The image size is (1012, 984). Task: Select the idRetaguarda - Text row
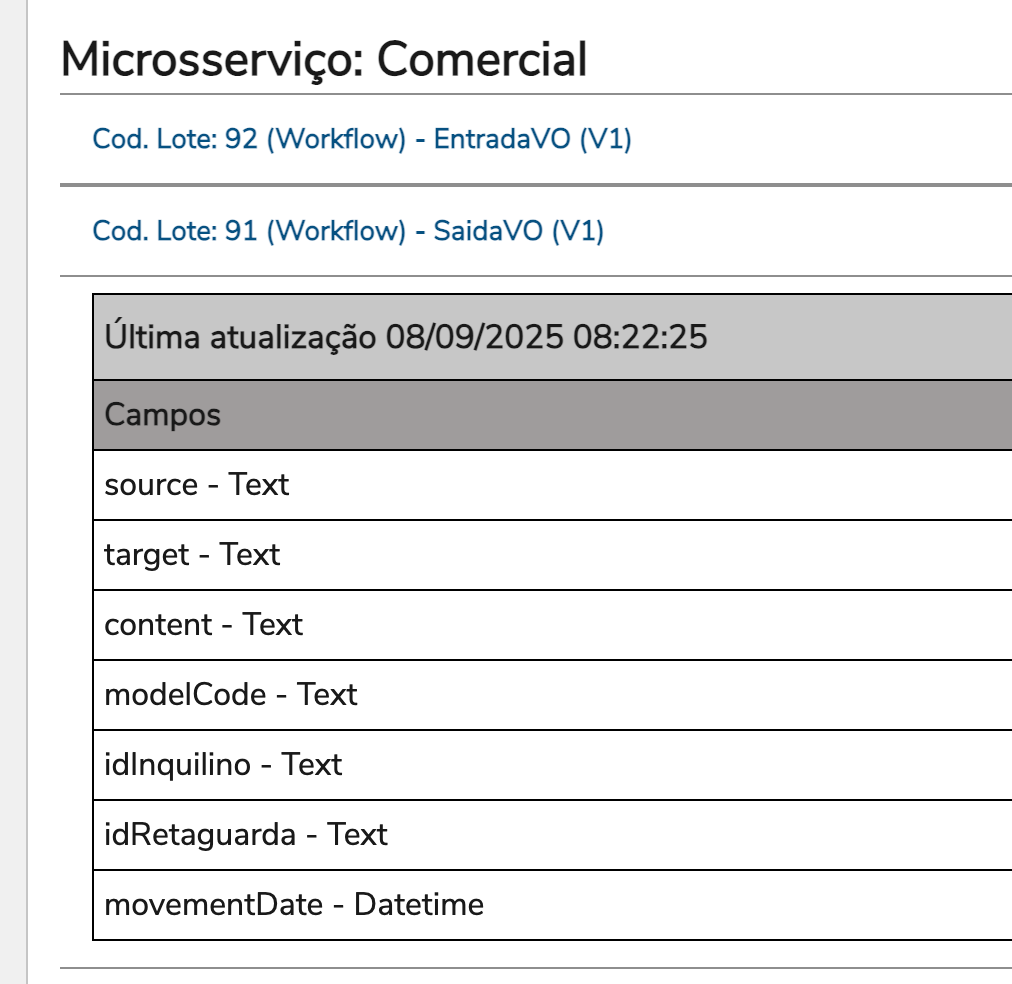pyautogui.click(x=245, y=835)
